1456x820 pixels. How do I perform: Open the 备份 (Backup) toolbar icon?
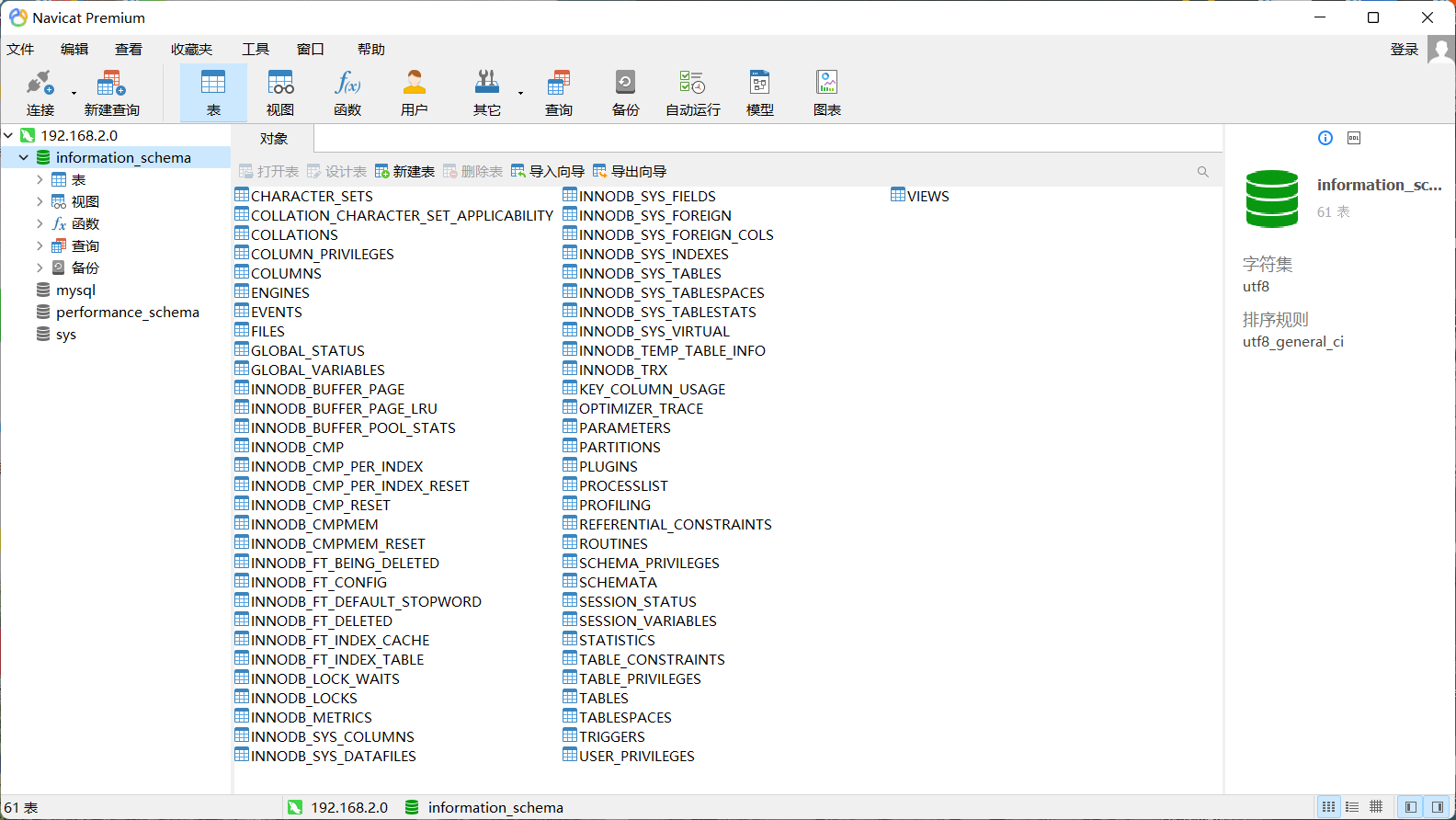pos(625,92)
